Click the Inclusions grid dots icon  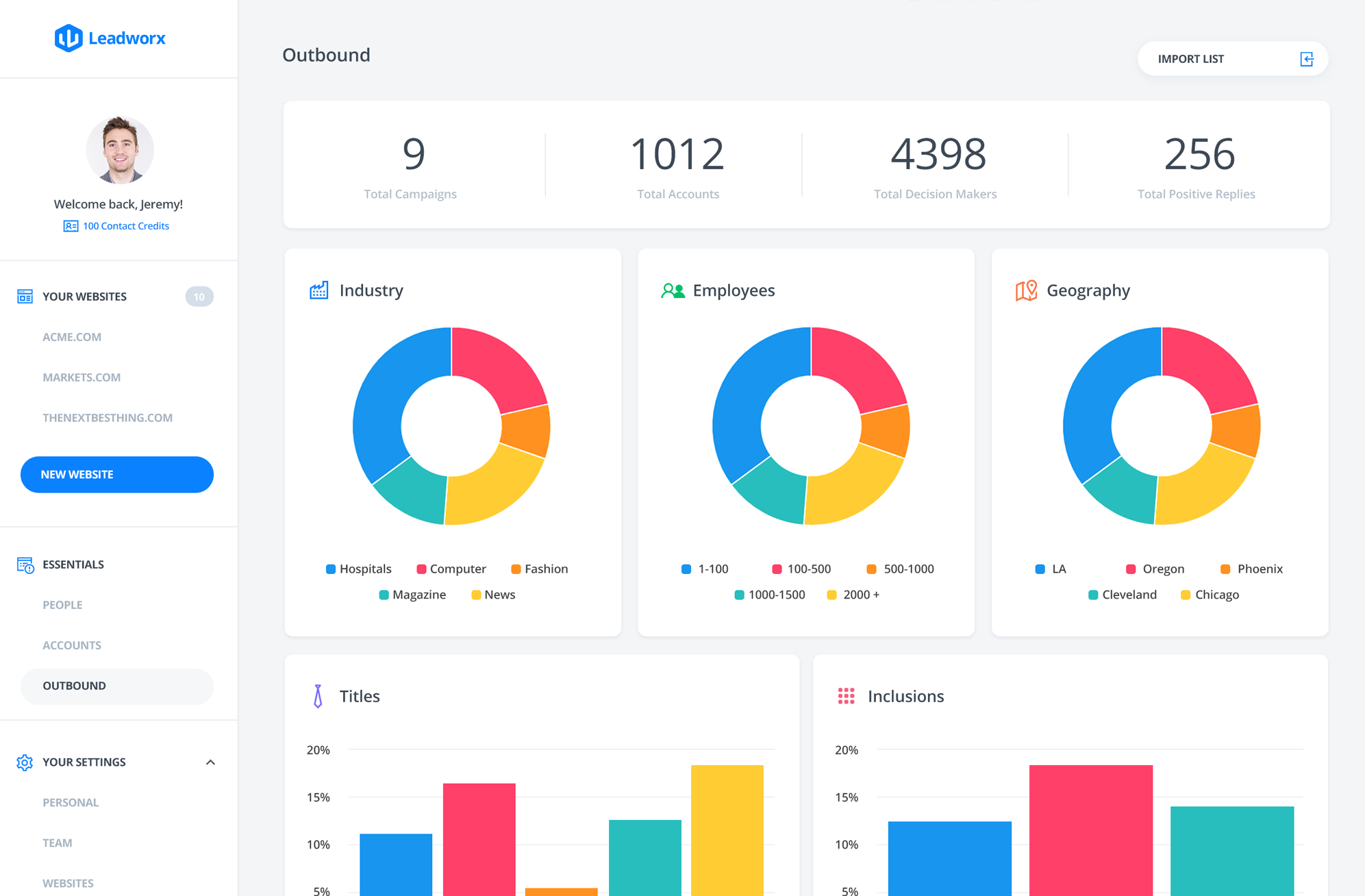coord(847,696)
